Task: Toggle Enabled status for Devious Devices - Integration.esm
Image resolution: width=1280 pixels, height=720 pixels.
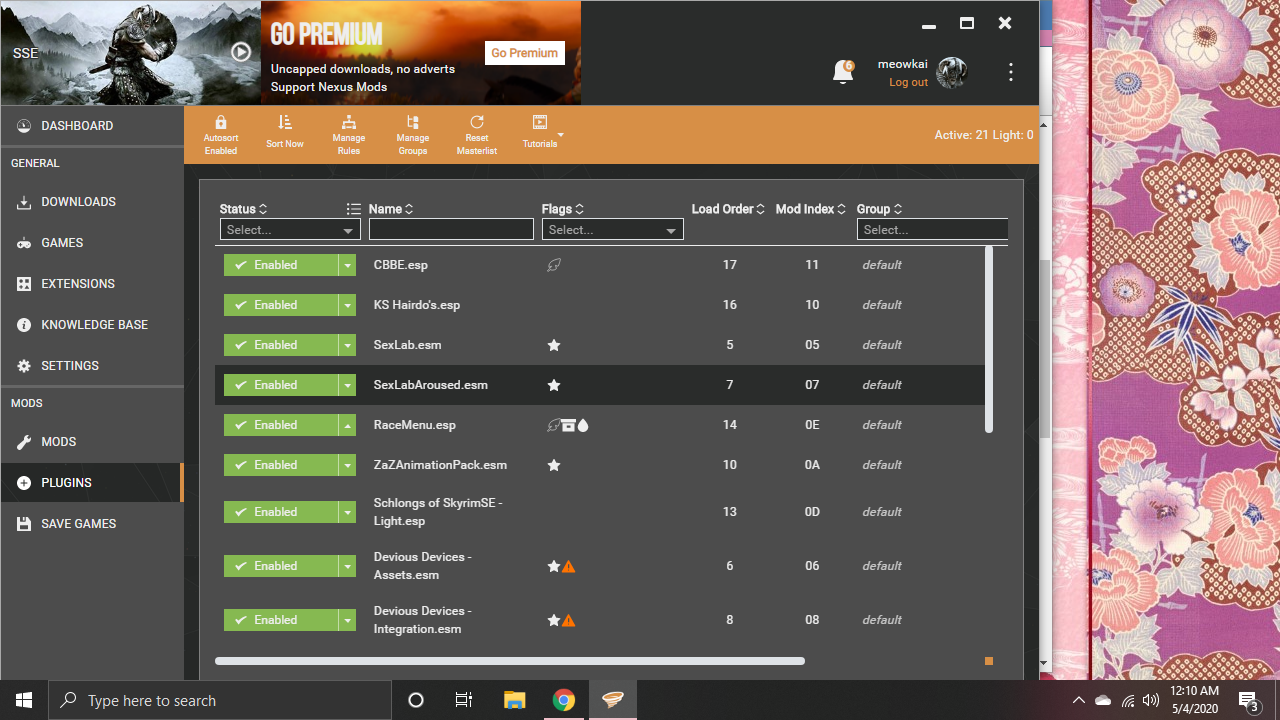Action: (x=281, y=620)
